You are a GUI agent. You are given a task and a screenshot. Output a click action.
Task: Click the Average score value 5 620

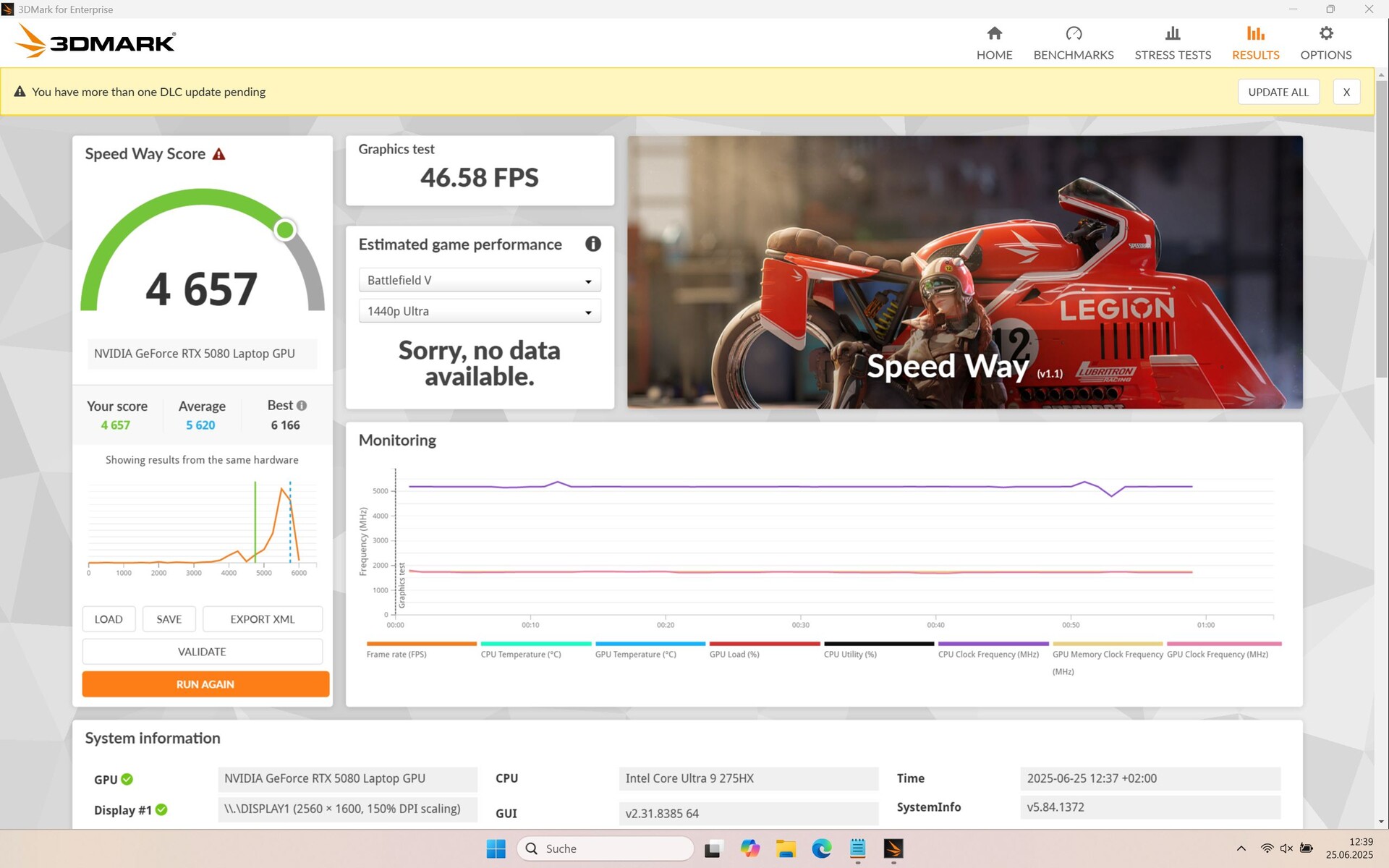(x=200, y=425)
